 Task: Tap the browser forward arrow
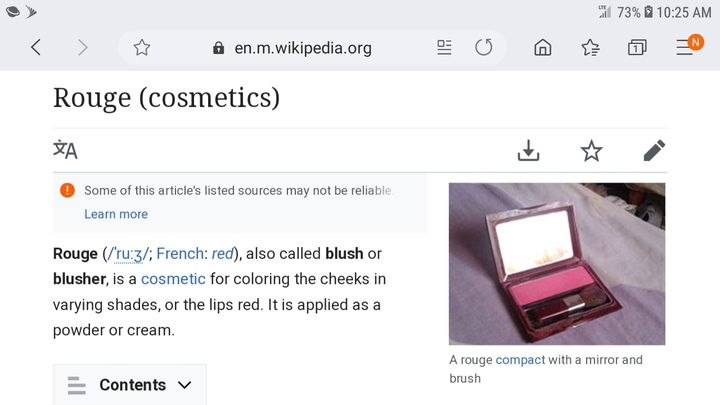pos(83,47)
